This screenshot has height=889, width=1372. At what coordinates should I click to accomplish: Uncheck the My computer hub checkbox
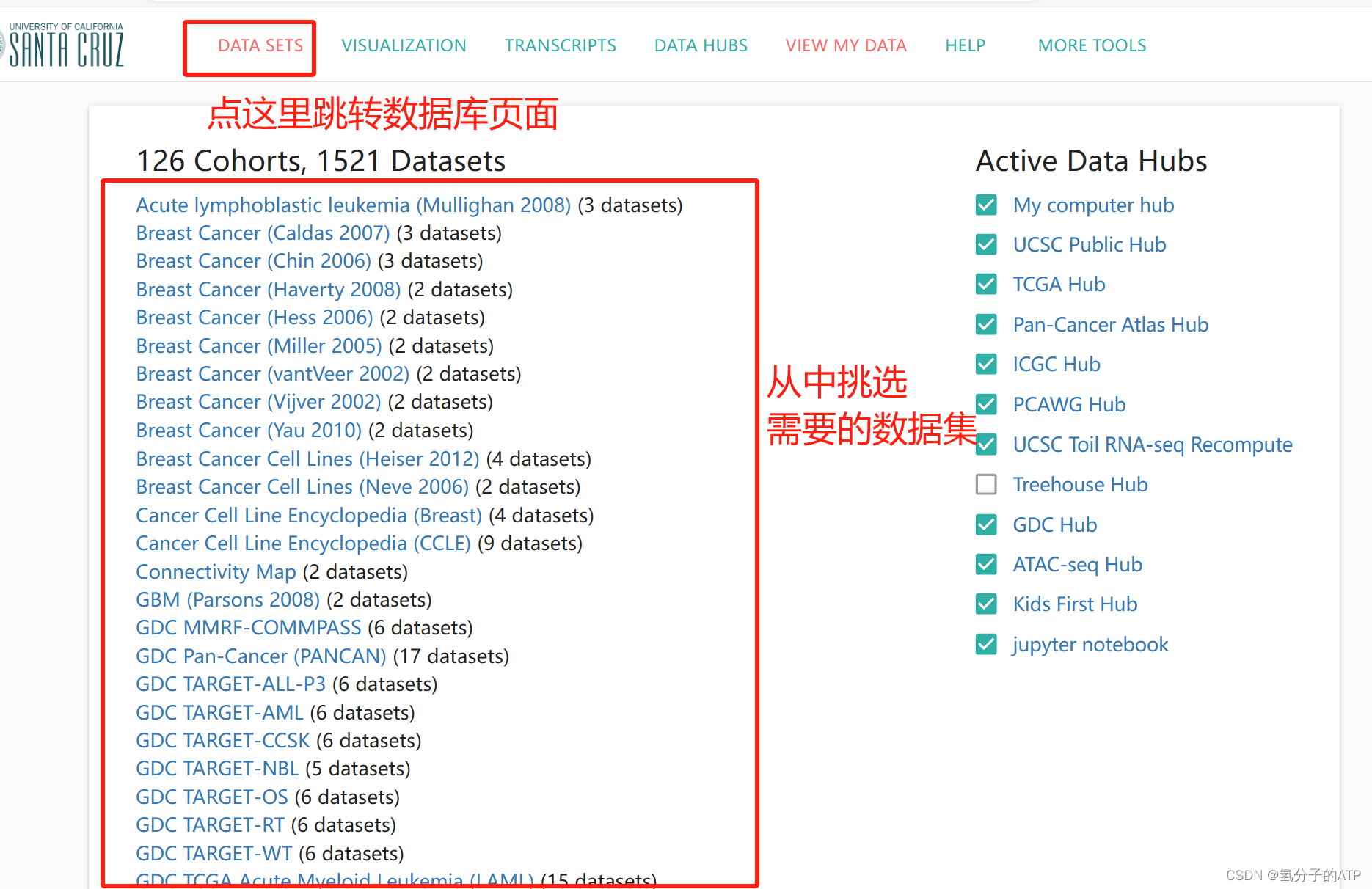[x=986, y=205]
